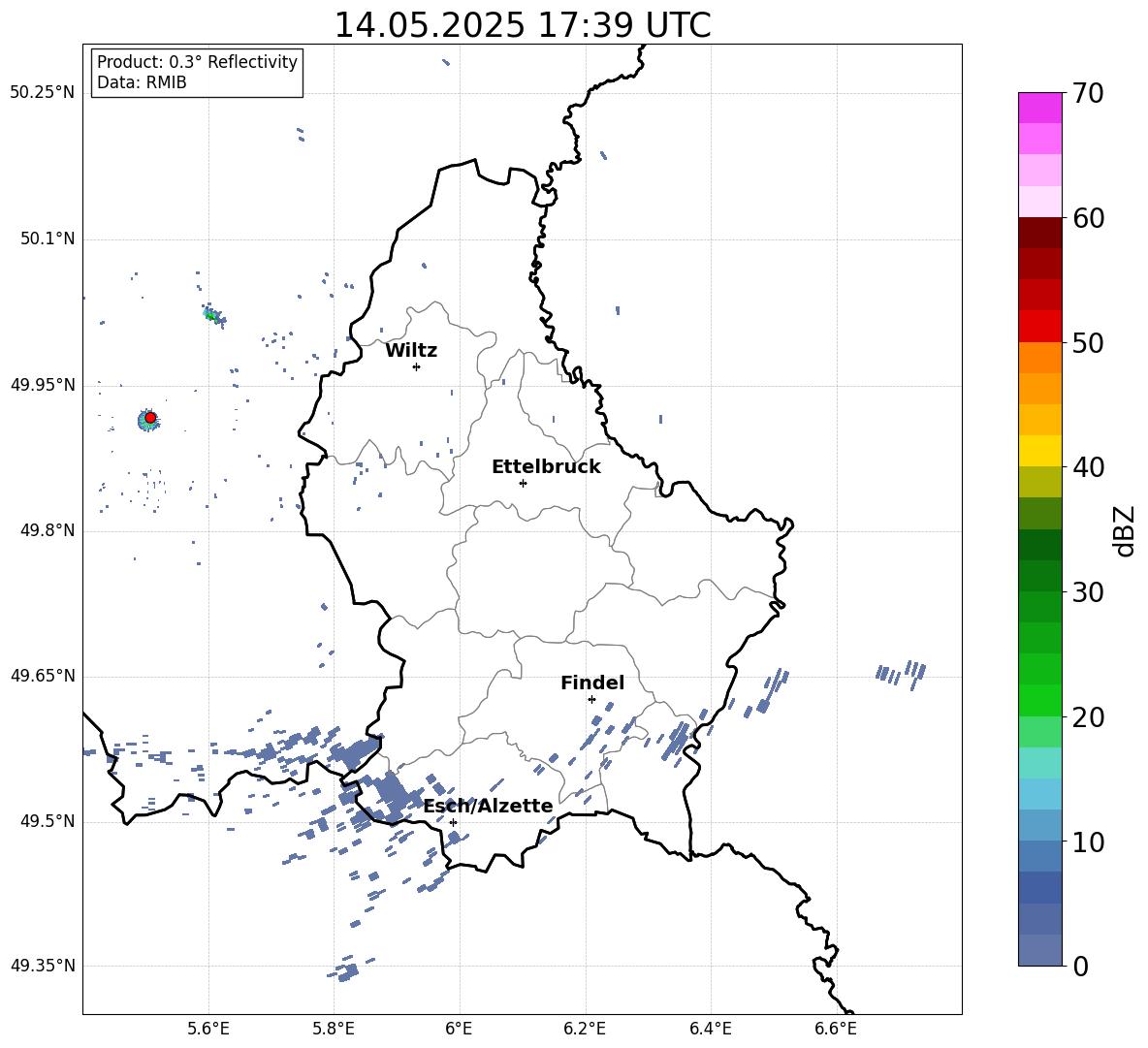Select the Ettelbruck city label
The image size is (1148, 1048).
click(546, 467)
